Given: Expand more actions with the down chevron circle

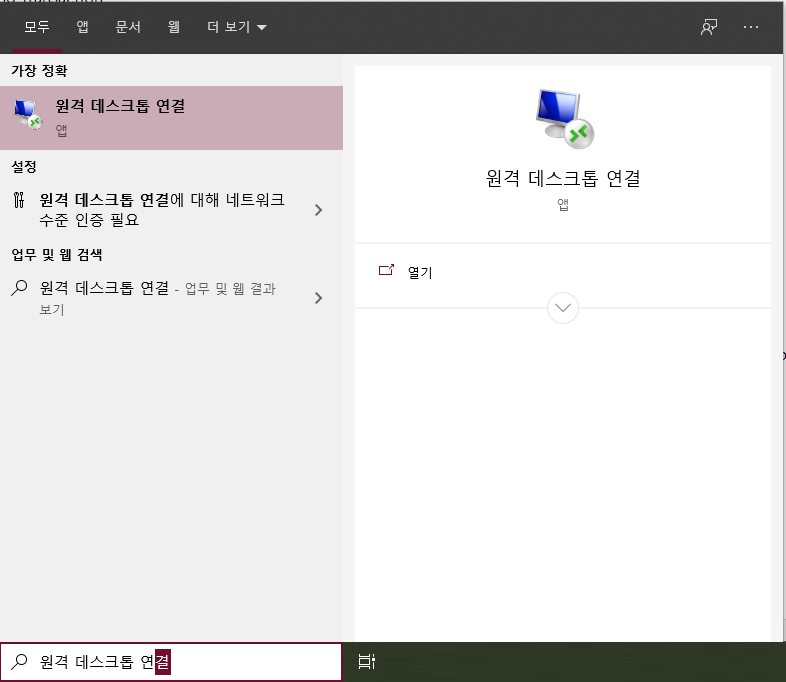Looking at the screenshot, I should pos(563,308).
